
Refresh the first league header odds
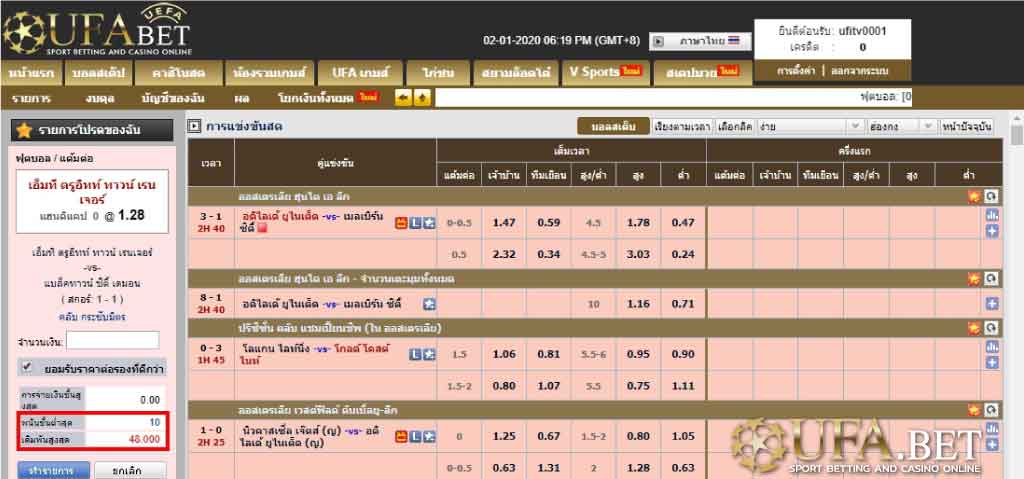coord(991,196)
